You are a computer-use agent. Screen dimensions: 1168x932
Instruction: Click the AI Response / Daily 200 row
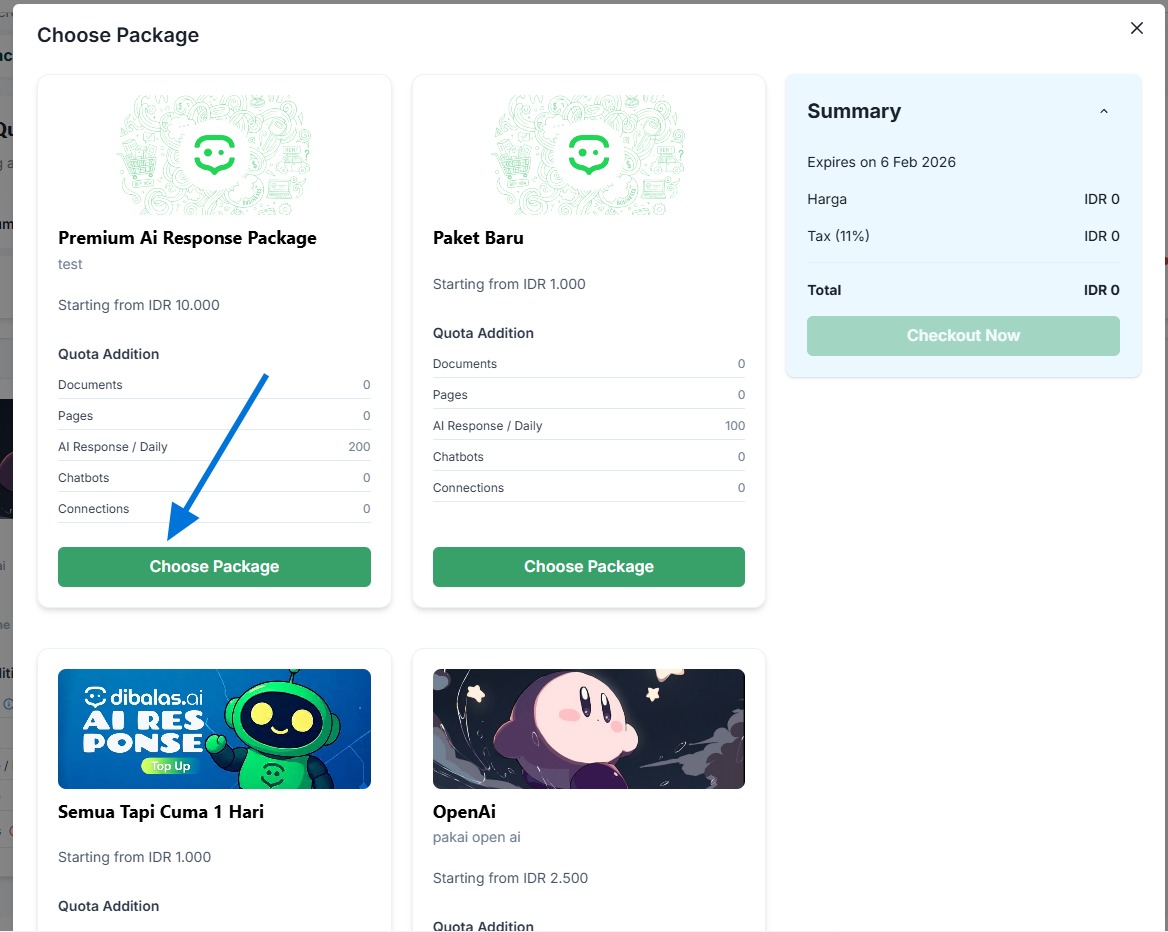tap(214, 447)
